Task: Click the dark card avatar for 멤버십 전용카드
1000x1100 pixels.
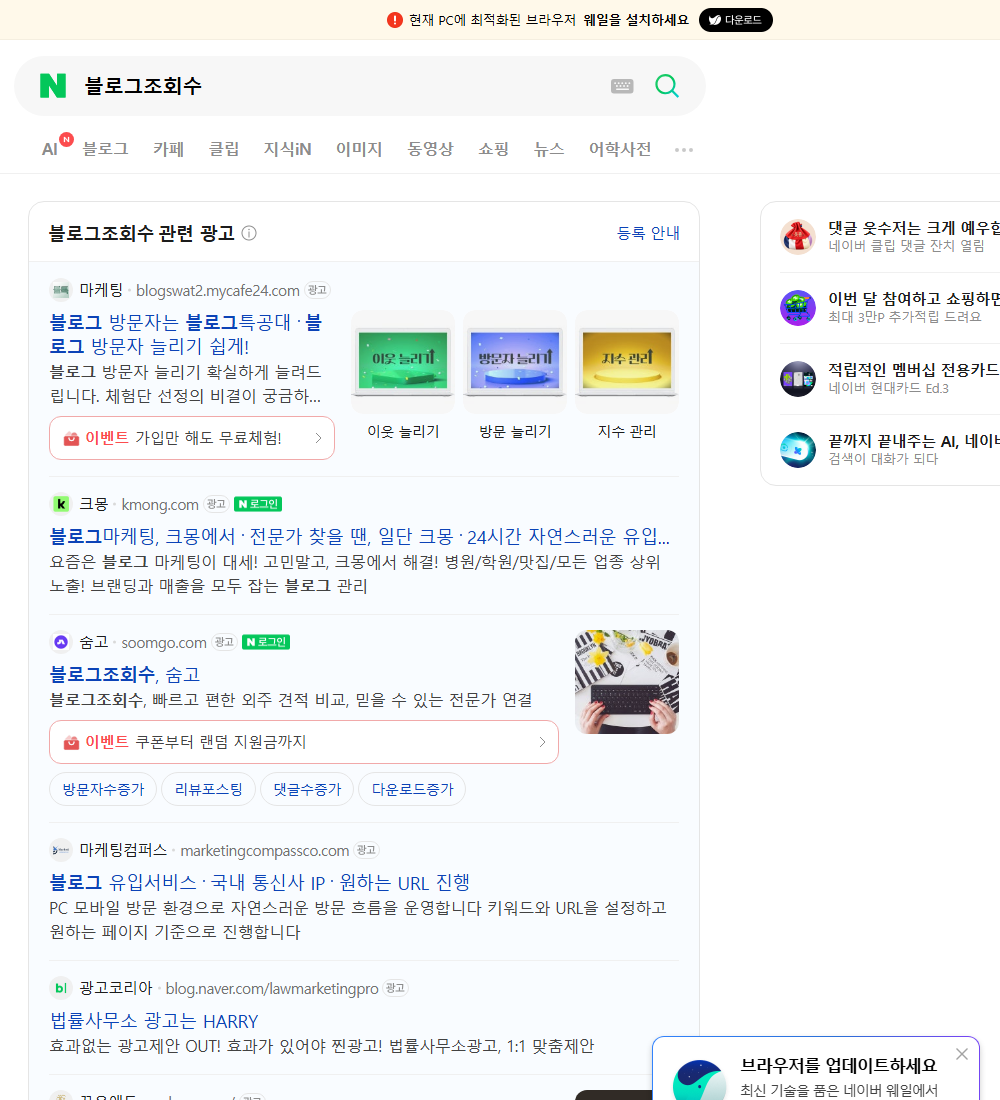Action: (798, 379)
